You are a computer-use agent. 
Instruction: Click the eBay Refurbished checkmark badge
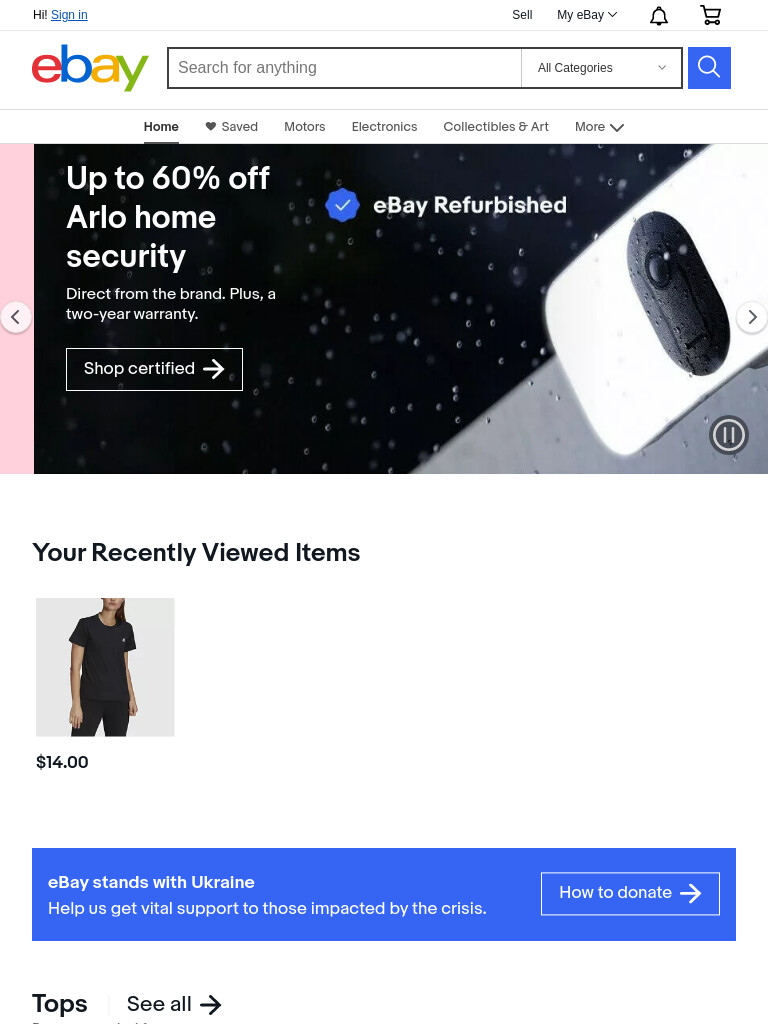pyautogui.click(x=342, y=205)
